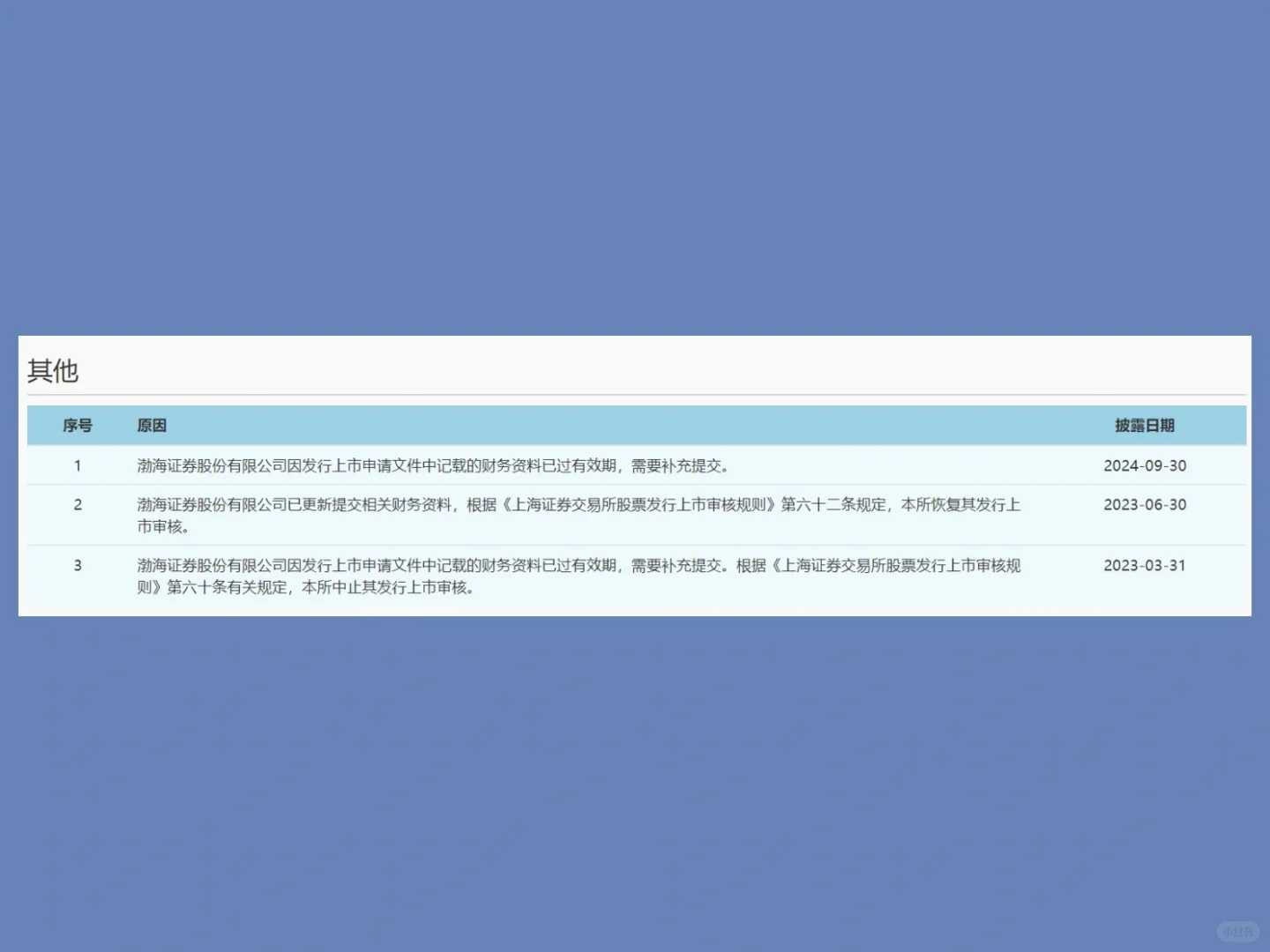1270x952 pixels.
Task: Select row number 1 cell
Action: point(78,465)
